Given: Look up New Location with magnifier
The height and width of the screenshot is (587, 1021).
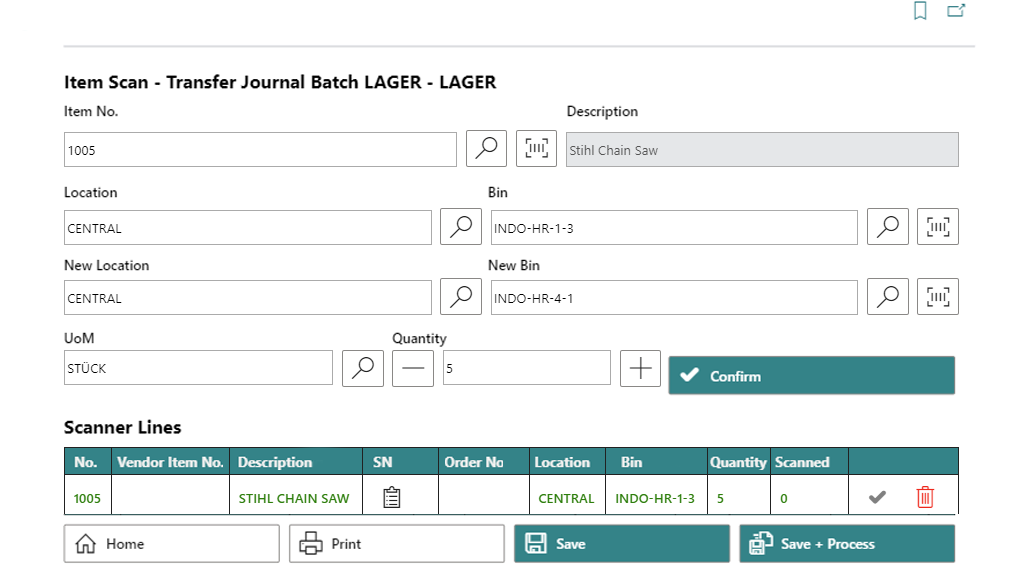Looking at the screenshot, I should click(x=461, y=297).
